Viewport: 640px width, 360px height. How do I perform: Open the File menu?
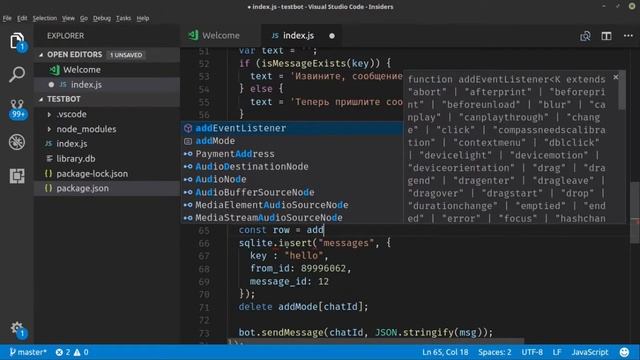[x=7, y=18]
